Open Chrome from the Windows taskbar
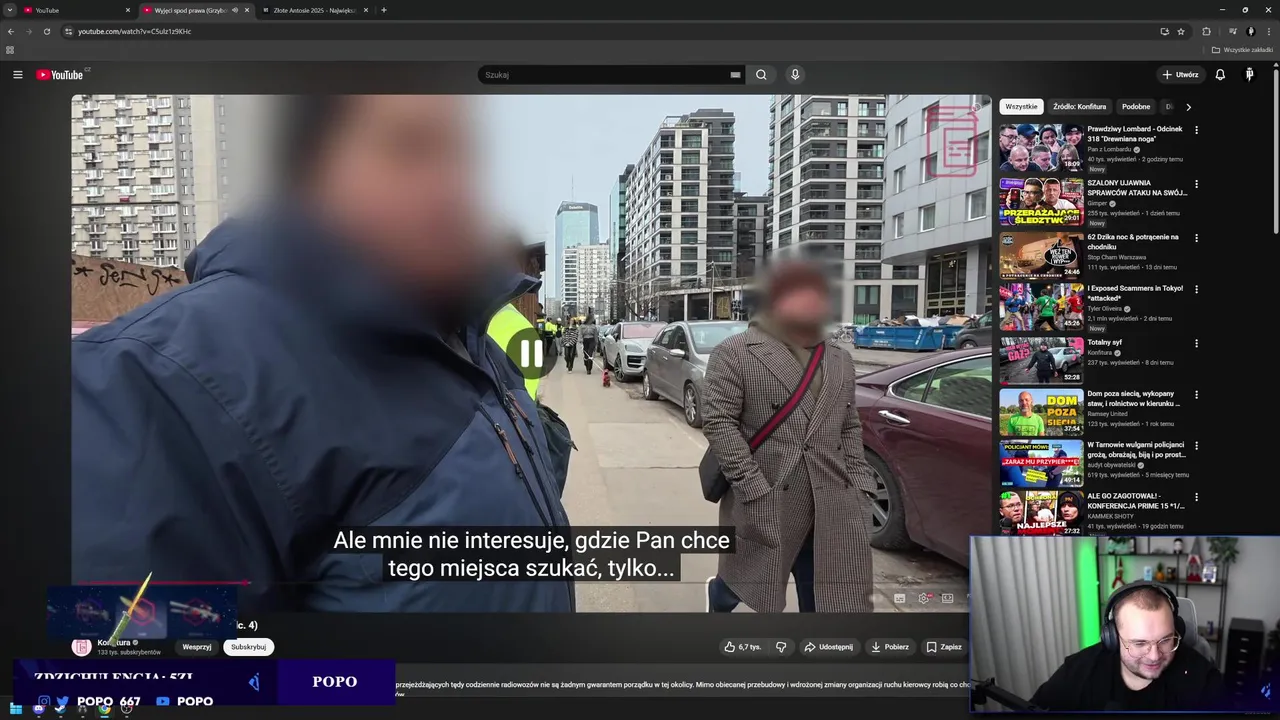This screenshot has width=1280, height=720. (x=104, y=709)
